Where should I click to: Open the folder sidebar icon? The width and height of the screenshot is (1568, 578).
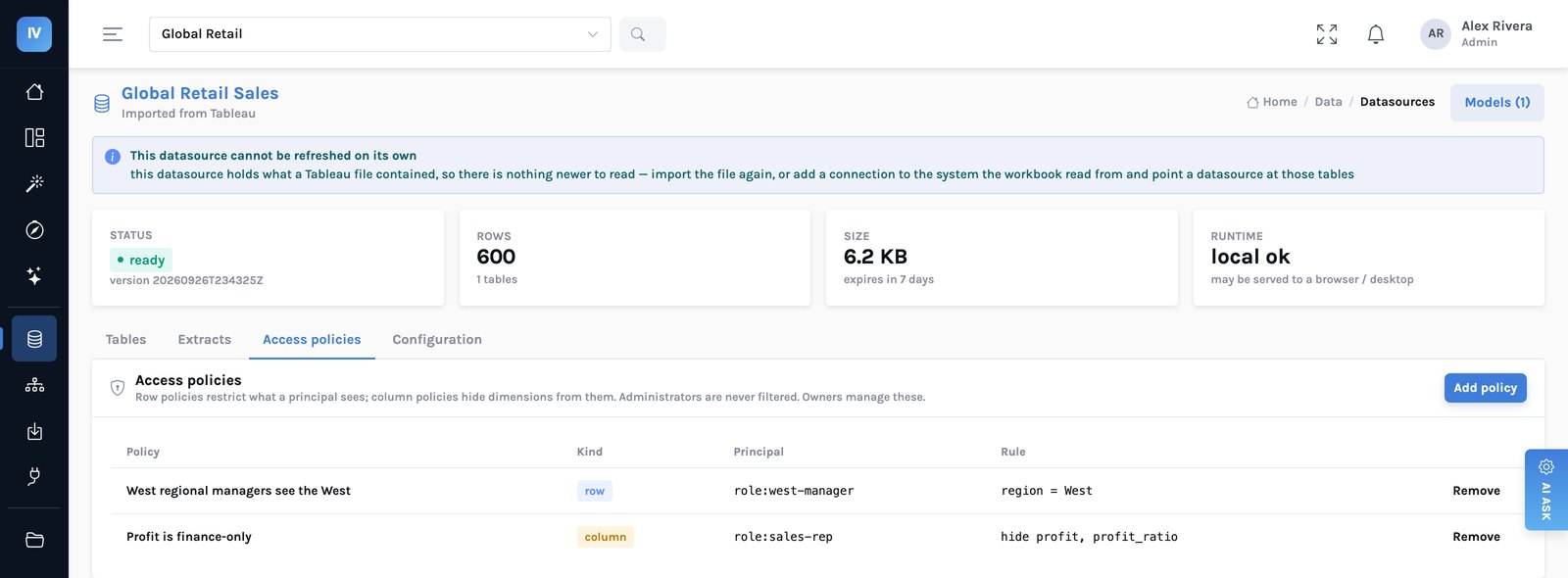(x=34, y=540)
